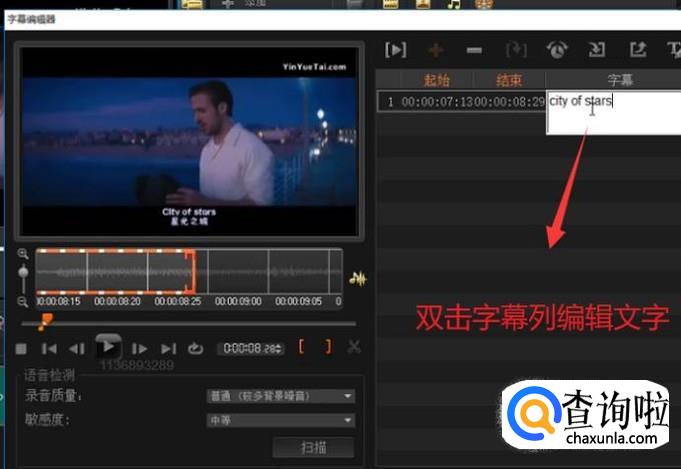The height and width of the screenshot is (469, 681).
Task: Stop the video playback
Action: pos(21,349)
